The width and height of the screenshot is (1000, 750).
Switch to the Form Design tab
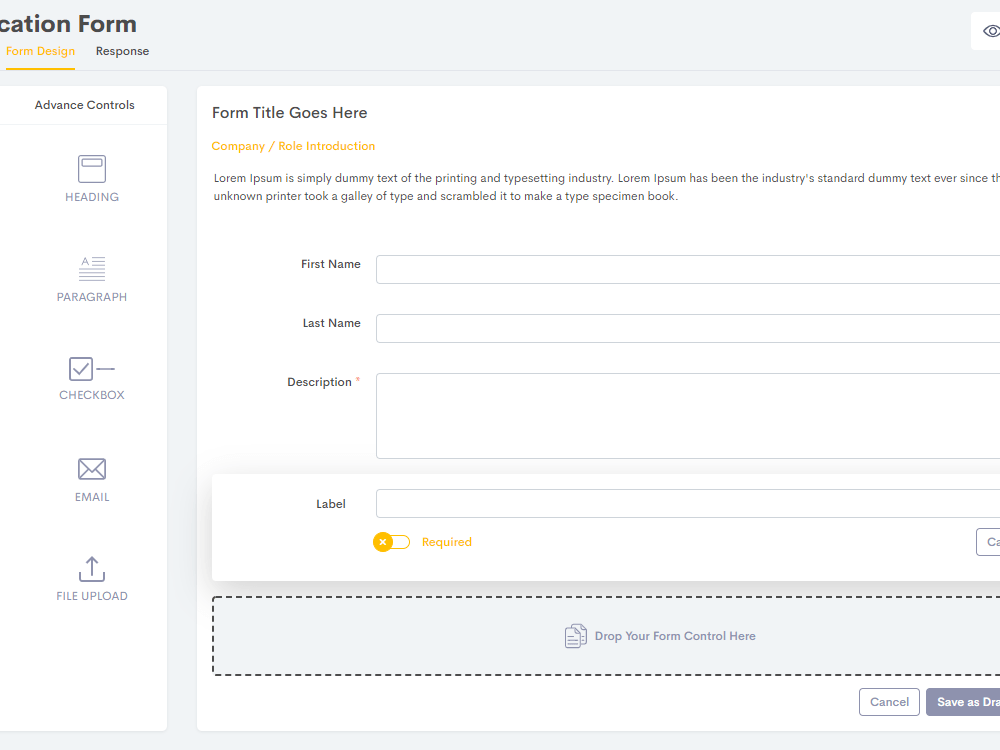pyautogui.click(x=40, y=51)
